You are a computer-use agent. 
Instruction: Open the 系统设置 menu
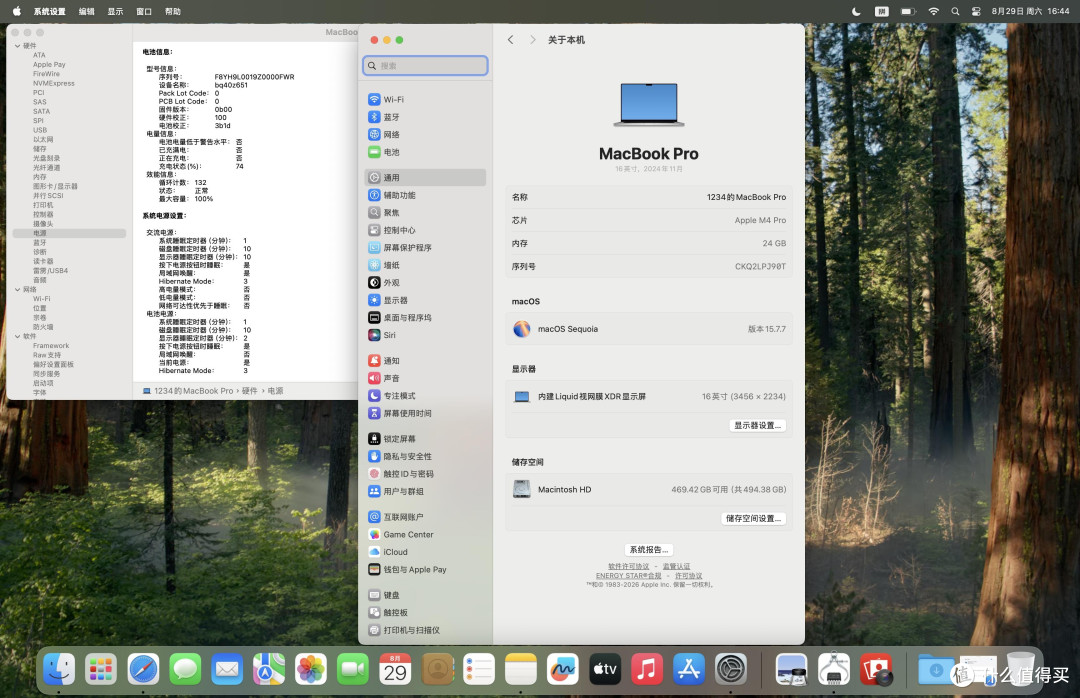(x=50, y=11)
